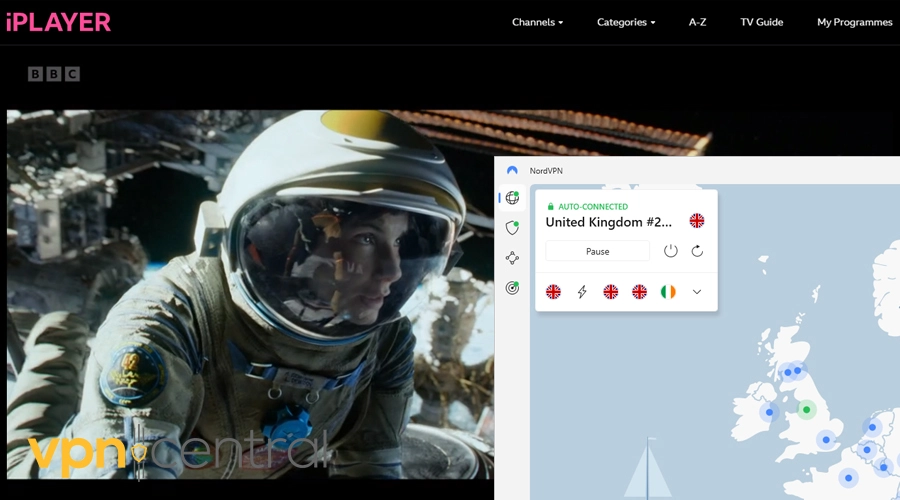Viewport: 900px width, 500px height.
Task: Open the Meshnet icon in NordVPN sidebar
Action: pyautogui.click(x=512, y=258)
